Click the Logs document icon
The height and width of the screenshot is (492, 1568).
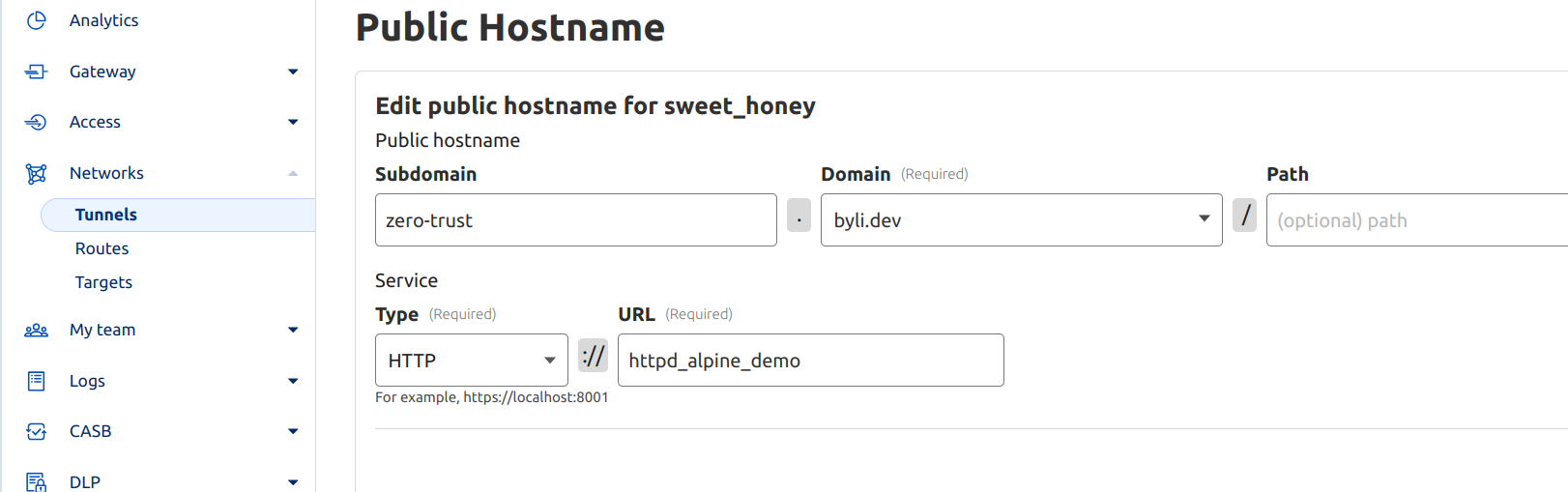[37, 381]
